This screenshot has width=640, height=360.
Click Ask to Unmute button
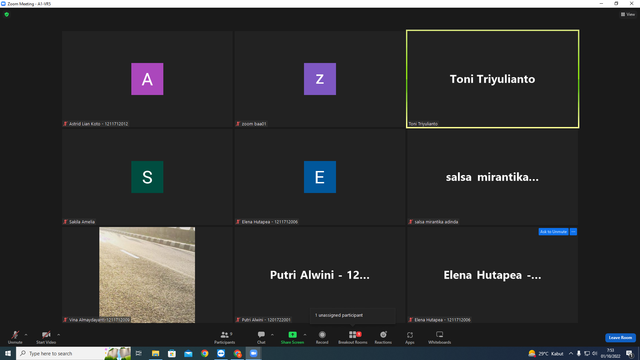[x=553, y=232]
